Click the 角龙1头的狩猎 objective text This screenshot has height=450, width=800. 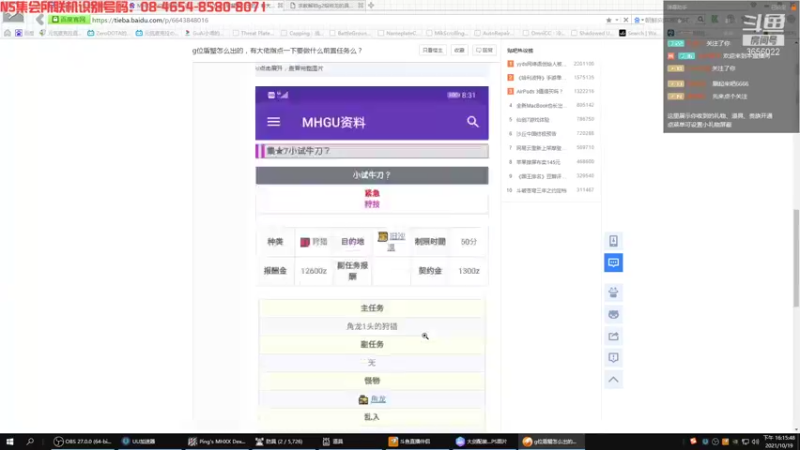(x=372, y=327)
